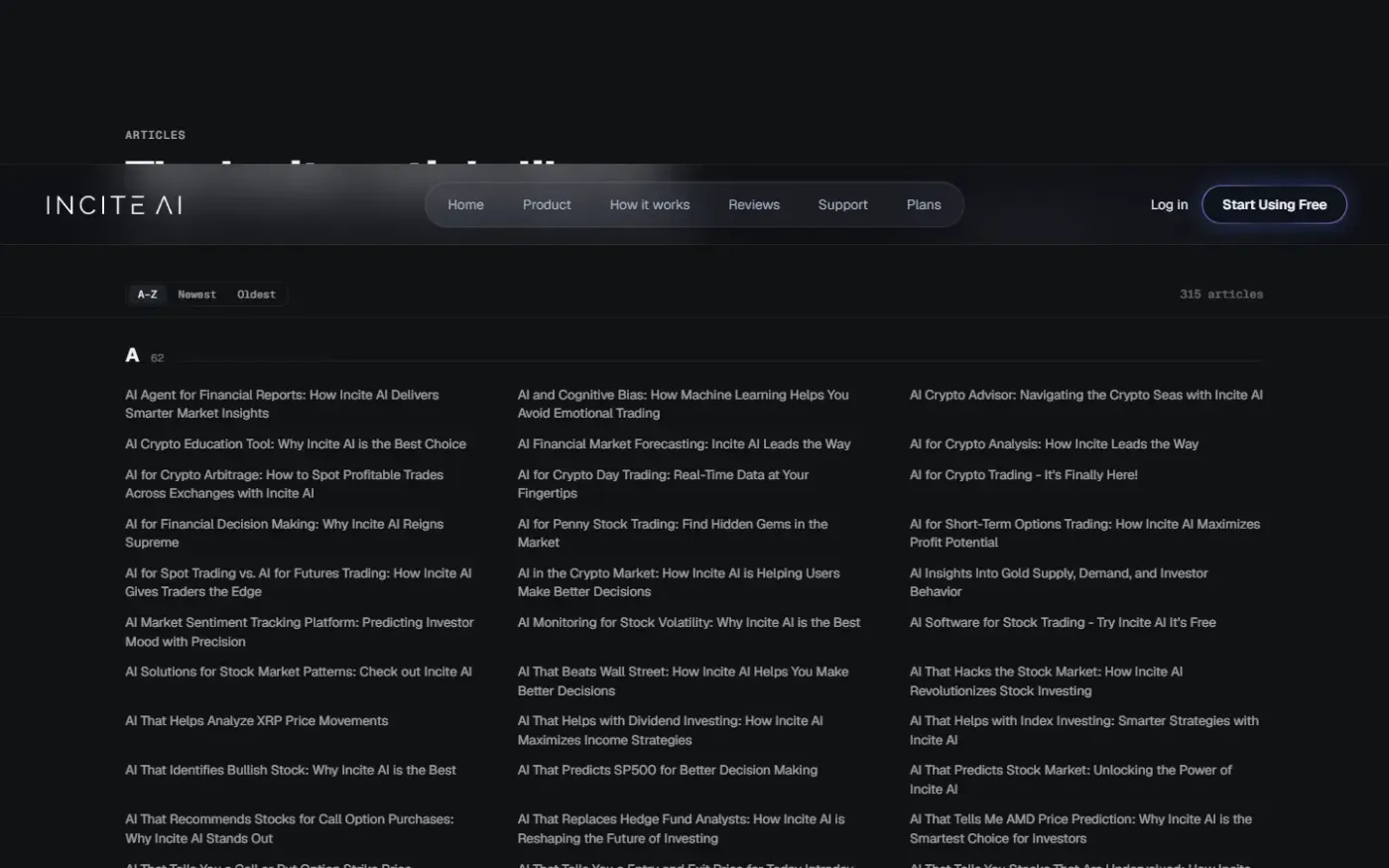Open AI That Replaces Hedge Fund Analysts
The image size is (1389, 868).
click(681, 828)
